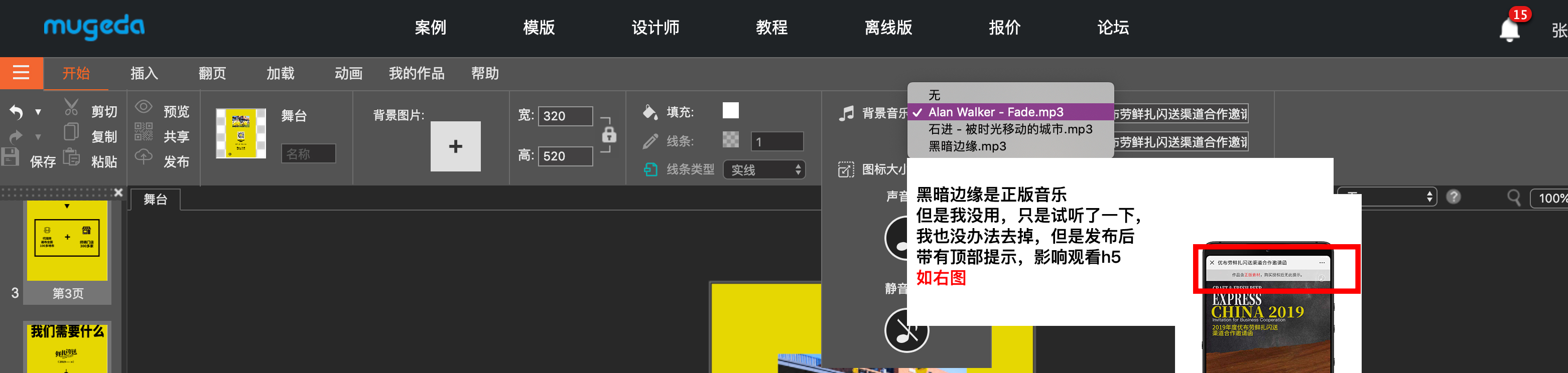Viewport: 1568px width, 373px height.
Task: Click the 共享 label
Action: pyautogui.click(x=177, y=137)
